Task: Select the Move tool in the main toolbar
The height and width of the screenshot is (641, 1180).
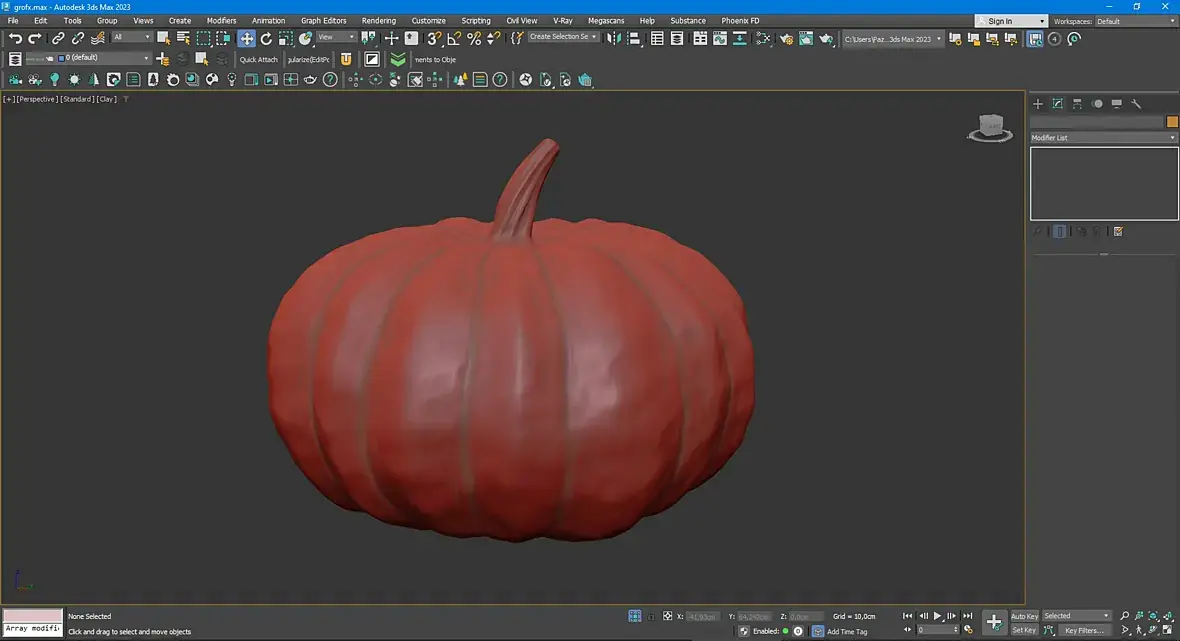Action: [246, 38]
